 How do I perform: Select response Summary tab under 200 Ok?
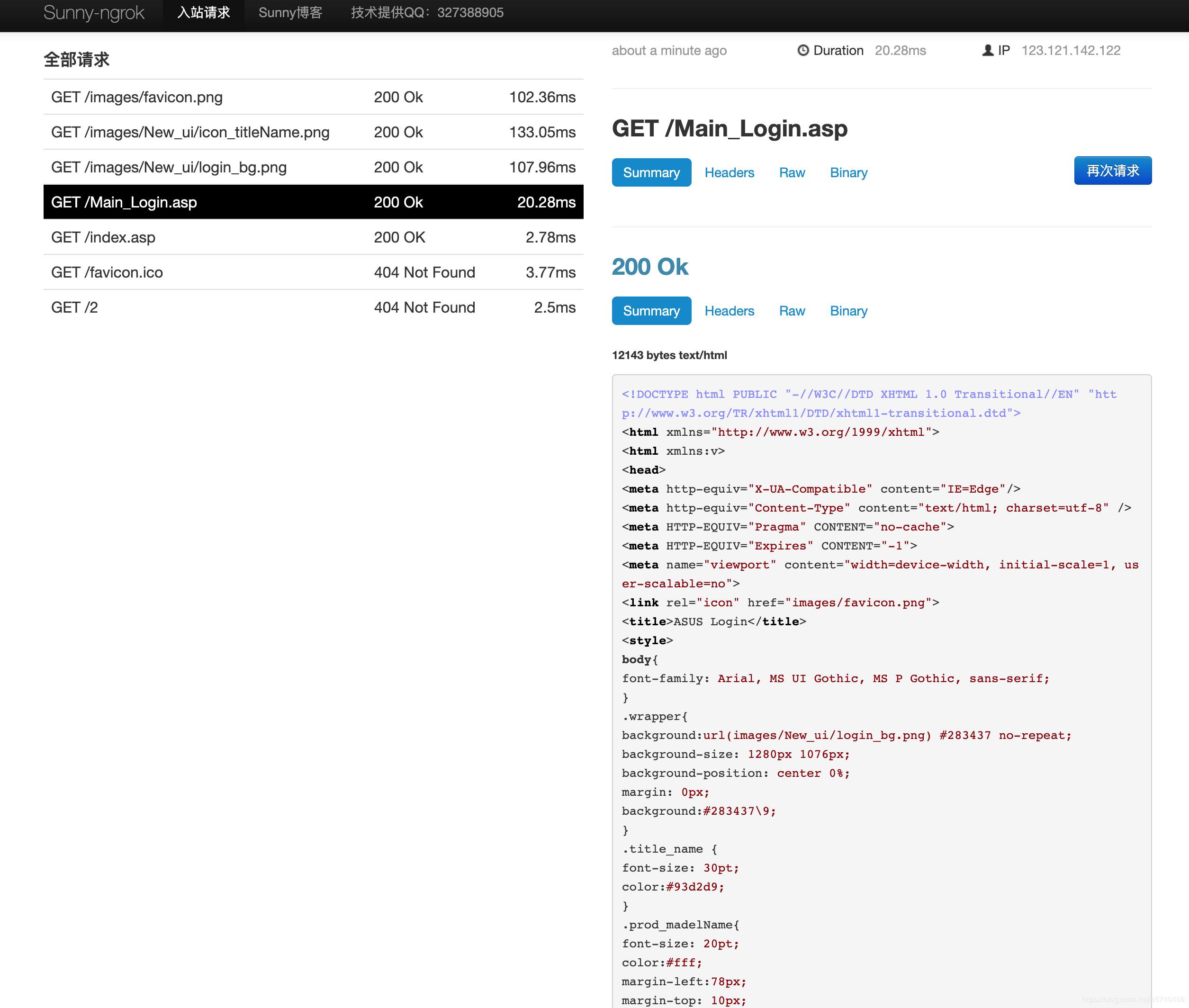click(x=651, y=311)
